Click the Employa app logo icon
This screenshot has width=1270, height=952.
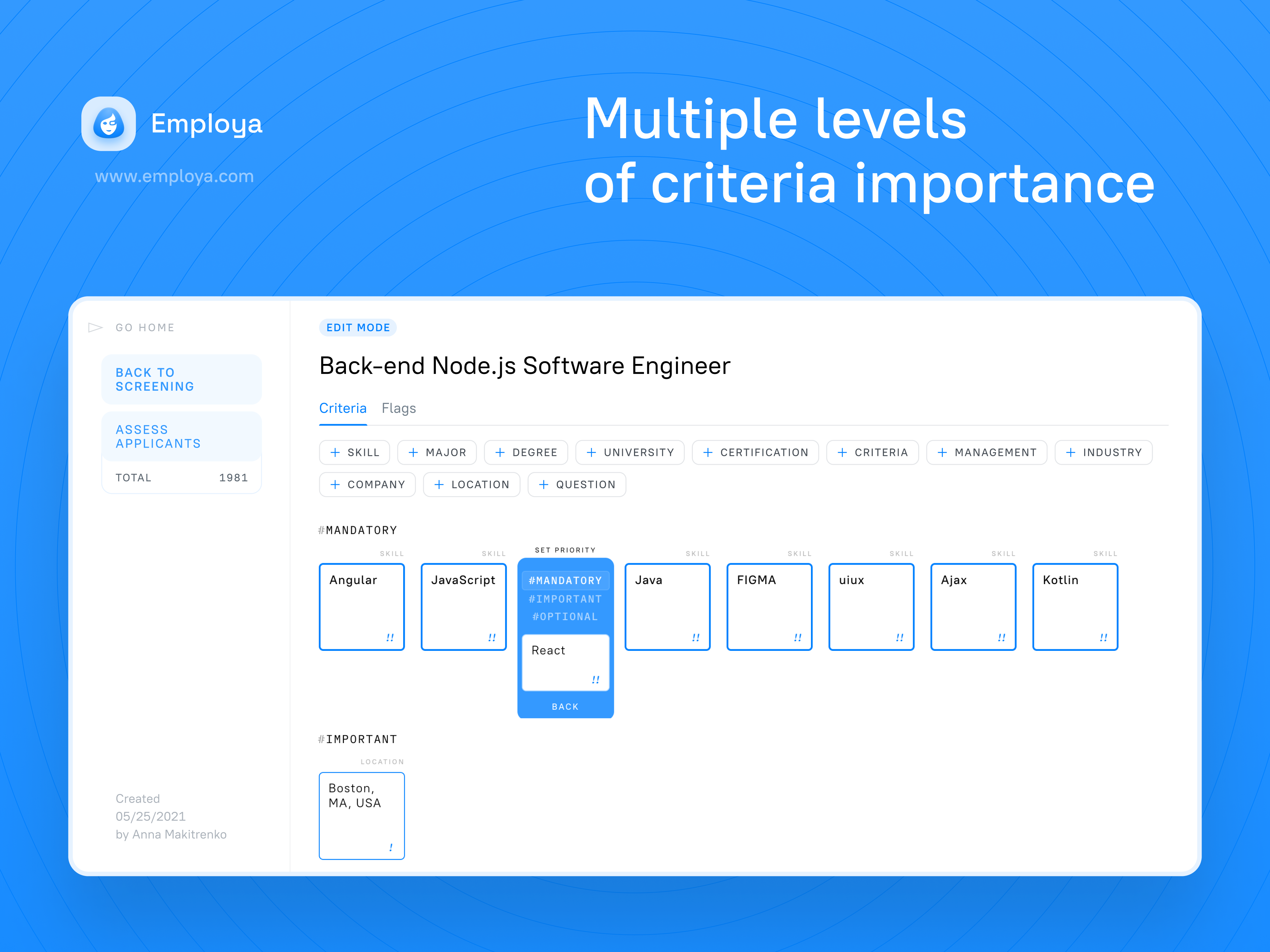point(108,123)
